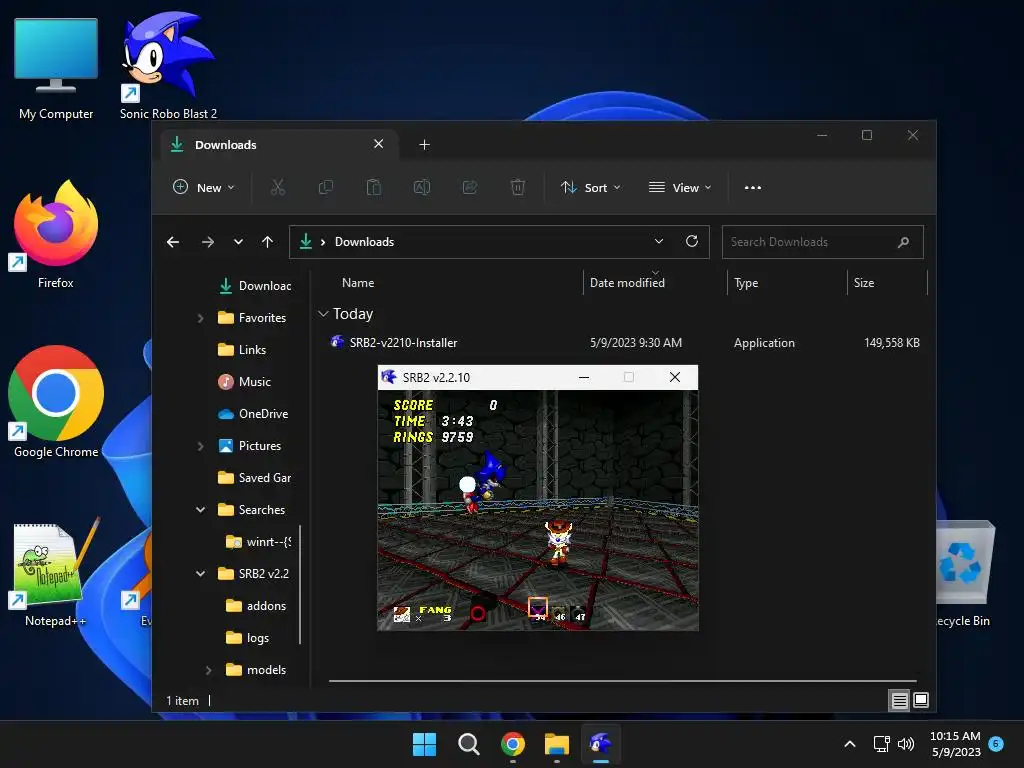Viewport: 1024px width, 768px height.
Task: Click Downloads in the address bar
Action: [x=364, y=242]
